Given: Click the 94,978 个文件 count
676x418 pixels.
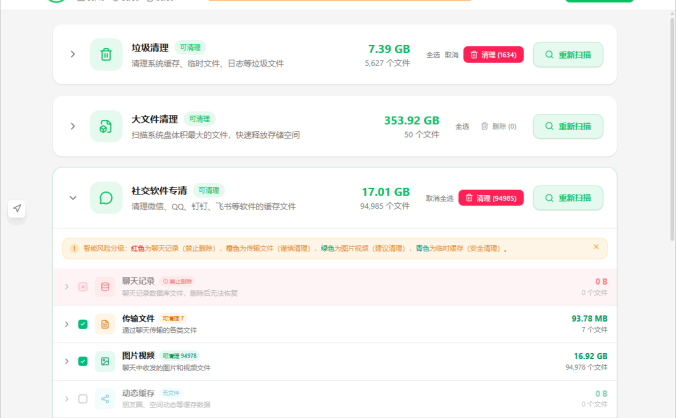Looking at the screenshot, I should click(x=586, y=368).
